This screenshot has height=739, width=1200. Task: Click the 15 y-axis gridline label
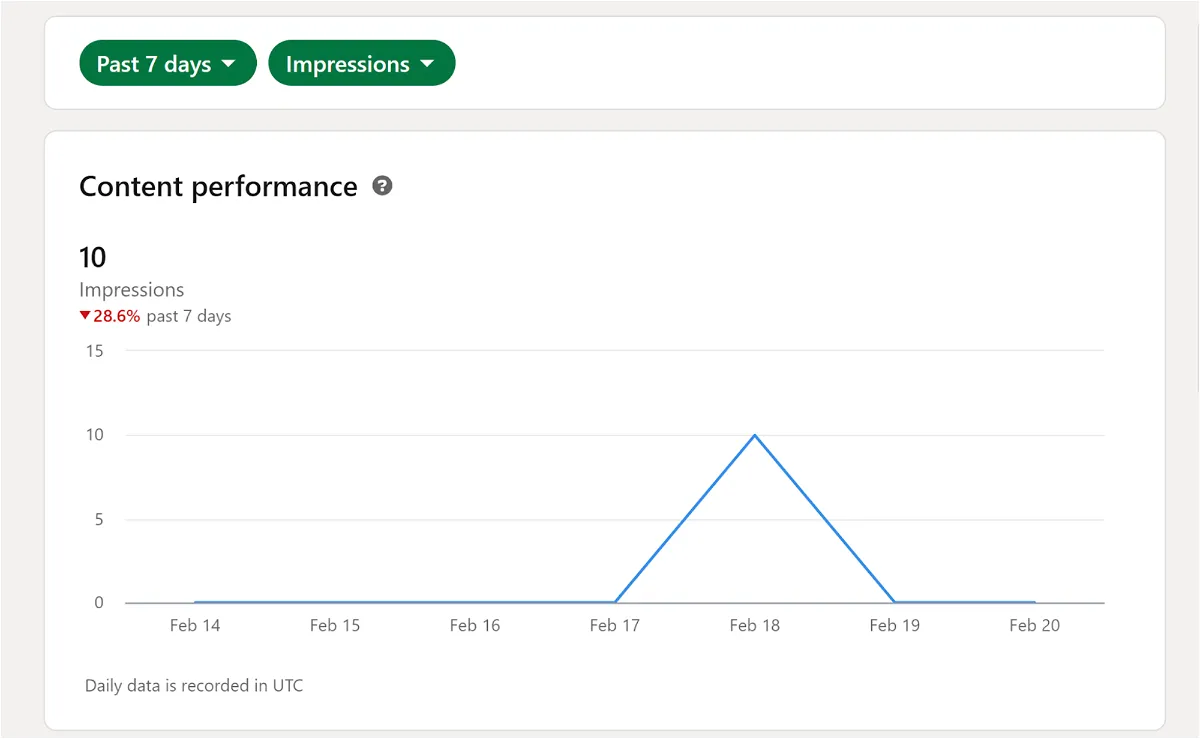click(95, 351)
